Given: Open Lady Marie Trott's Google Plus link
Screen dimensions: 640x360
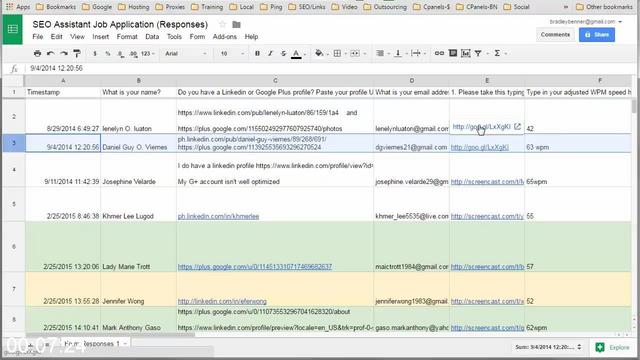Looking at the screenshot, I should [x=255, y=267].
